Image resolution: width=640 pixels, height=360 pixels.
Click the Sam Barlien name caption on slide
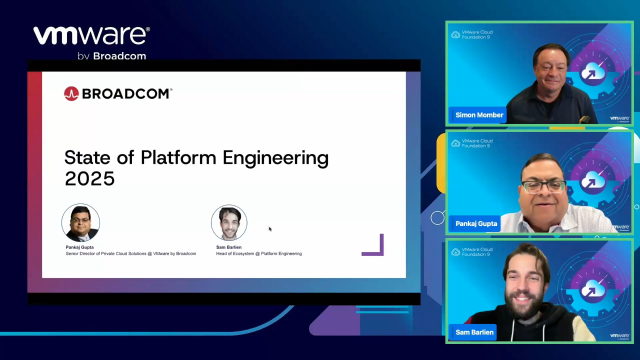(x=229, y=247)
